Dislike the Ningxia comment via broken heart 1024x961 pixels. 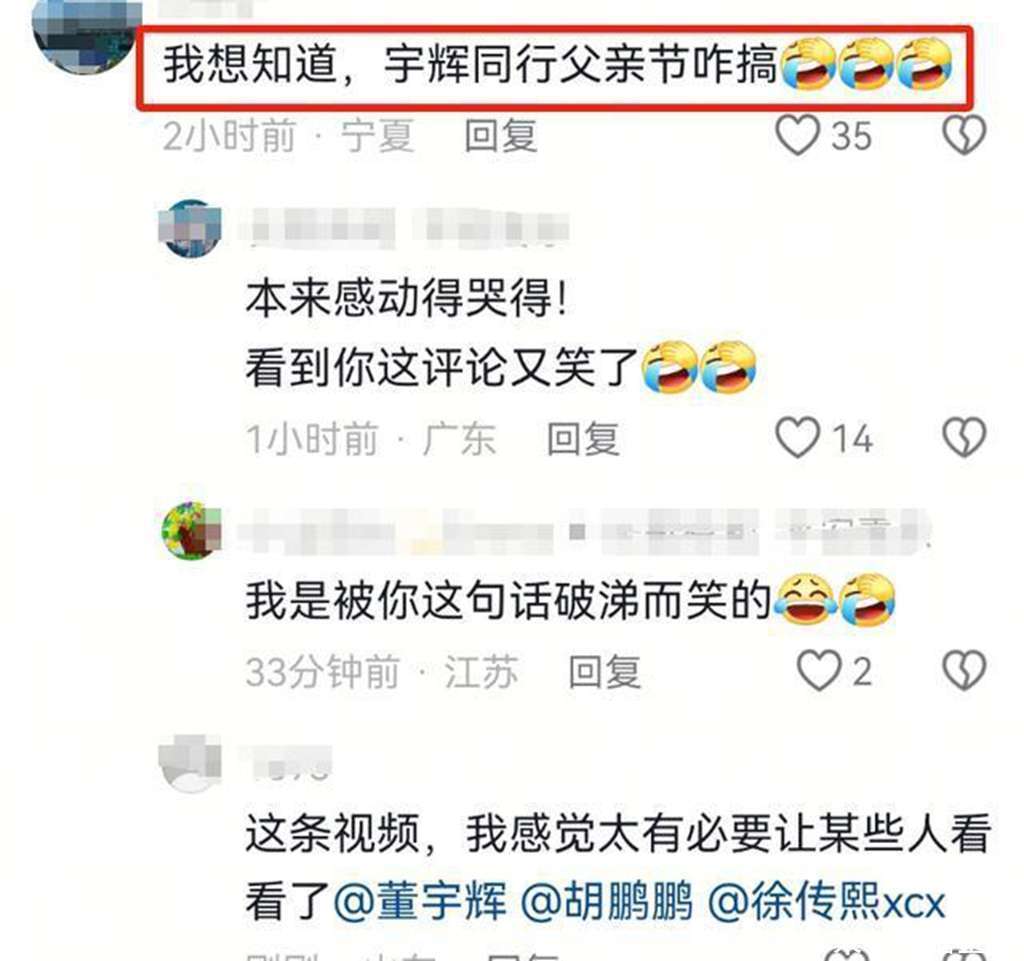click(x=964, y=135)
